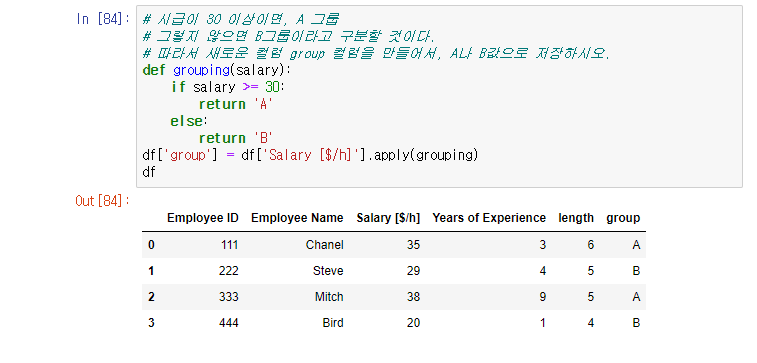The height and width of the screenshot is (363, 757).
Task: Click the group column header
Action: (623, 218)
